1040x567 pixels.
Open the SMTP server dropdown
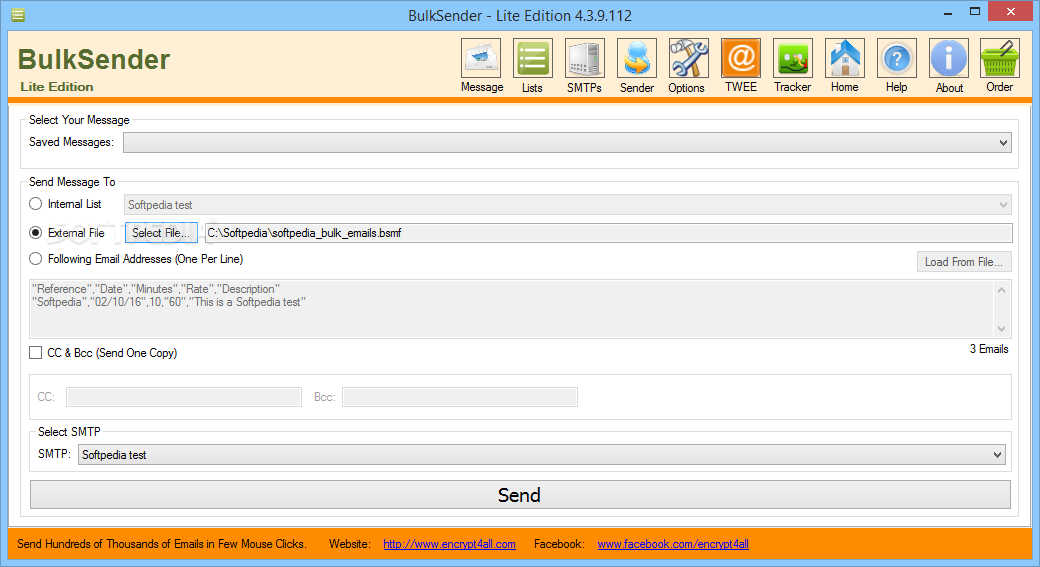(x=542, y=455)
